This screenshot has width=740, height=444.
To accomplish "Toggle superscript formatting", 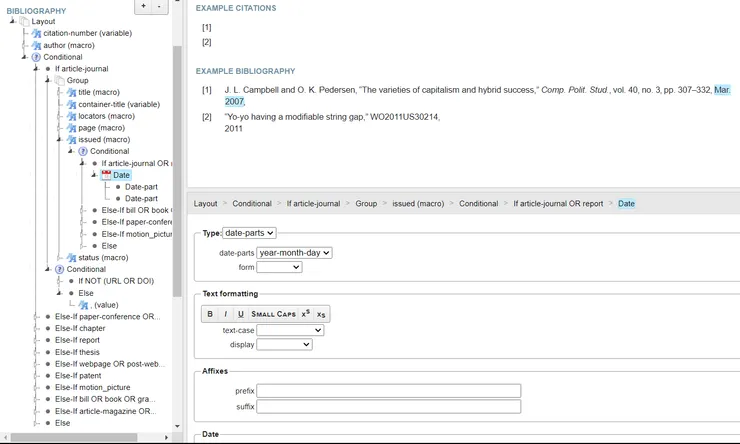I will click(306, 314).
